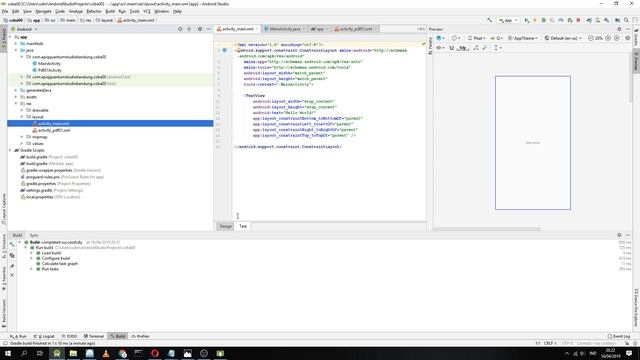Switch to the activity_pdf01.xml editor tab
Screen dimensions: 640x360
coord(356,29)
